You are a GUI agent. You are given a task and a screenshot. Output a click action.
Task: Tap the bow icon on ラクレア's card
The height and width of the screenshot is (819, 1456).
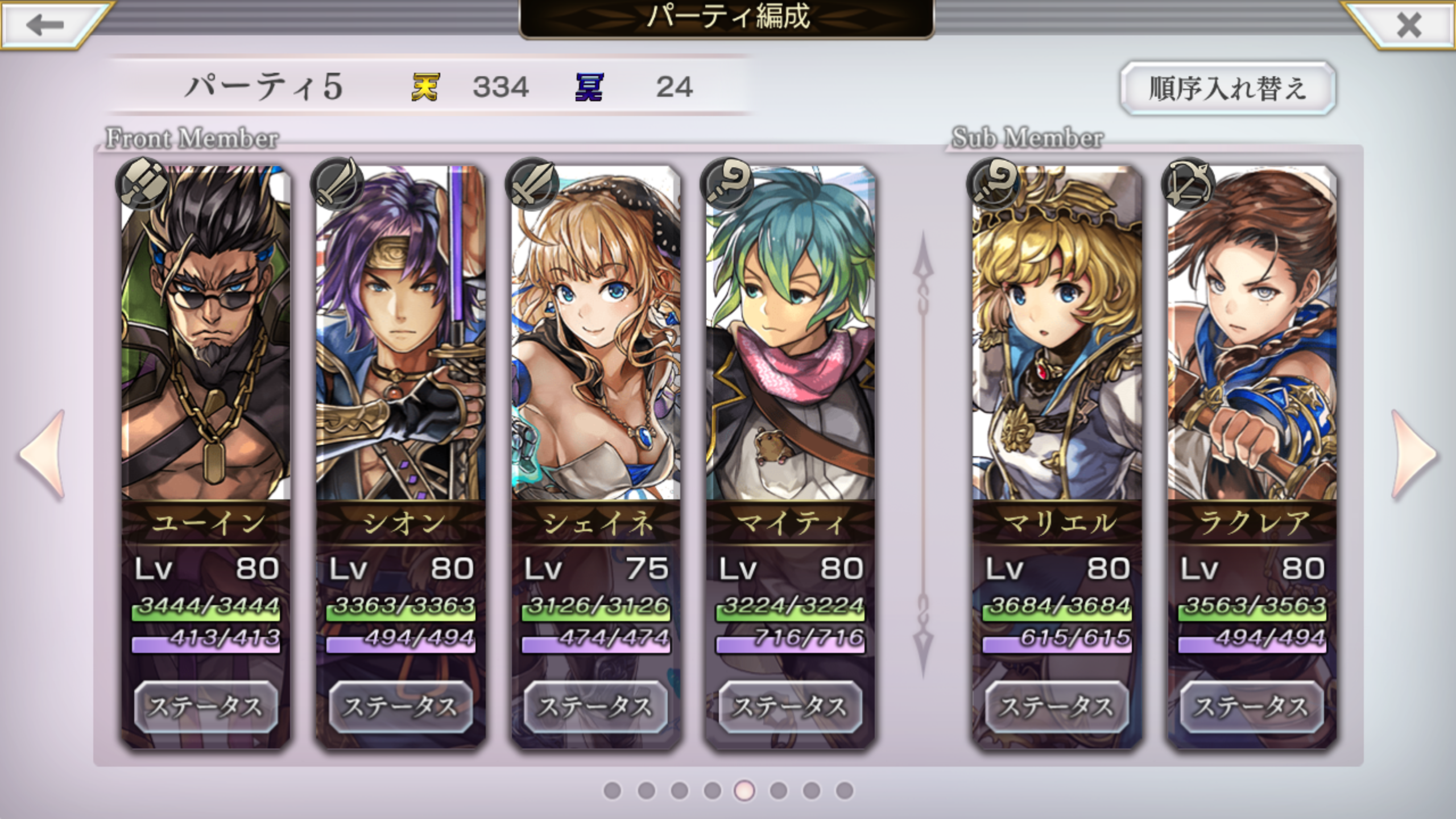coord(1188,184)
